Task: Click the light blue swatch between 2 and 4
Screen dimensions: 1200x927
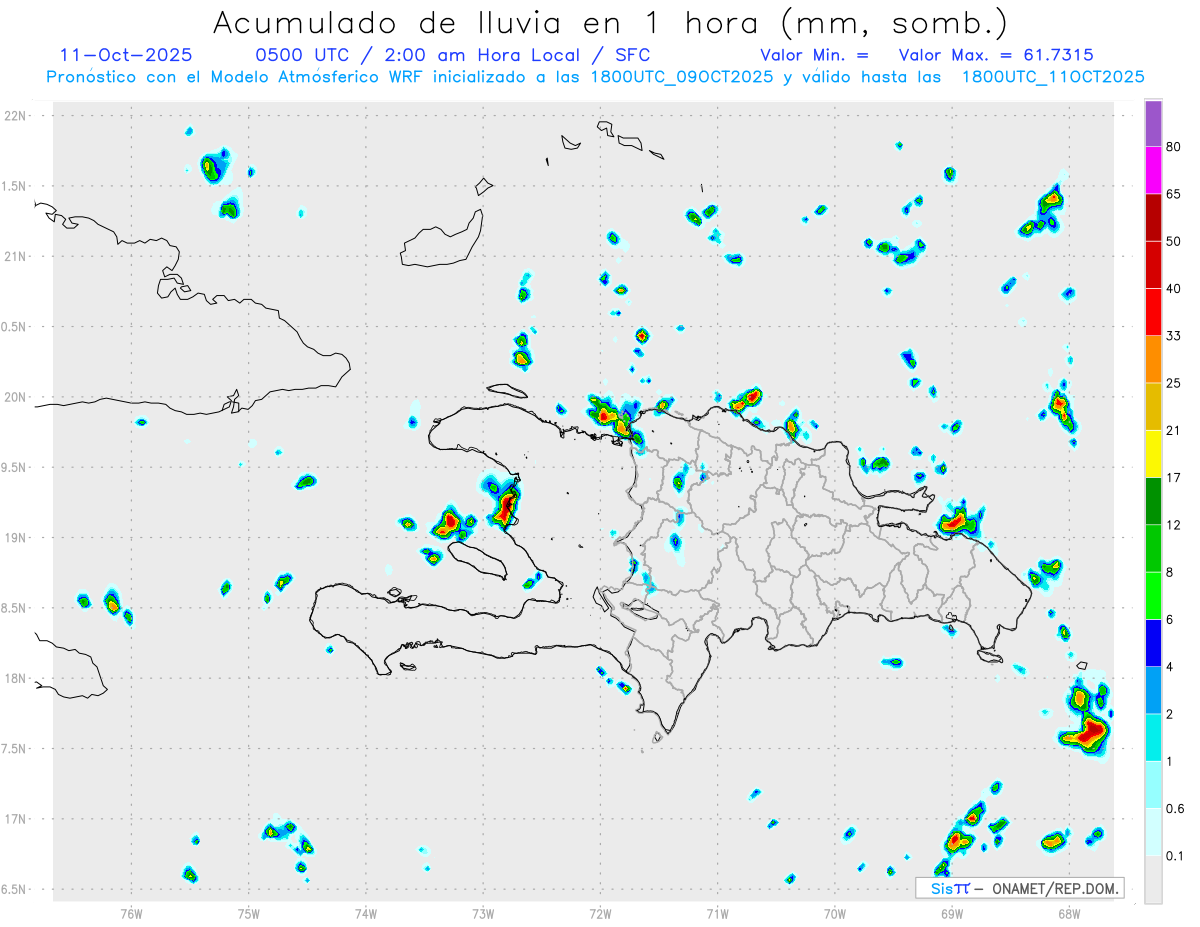Action: 1154,690
